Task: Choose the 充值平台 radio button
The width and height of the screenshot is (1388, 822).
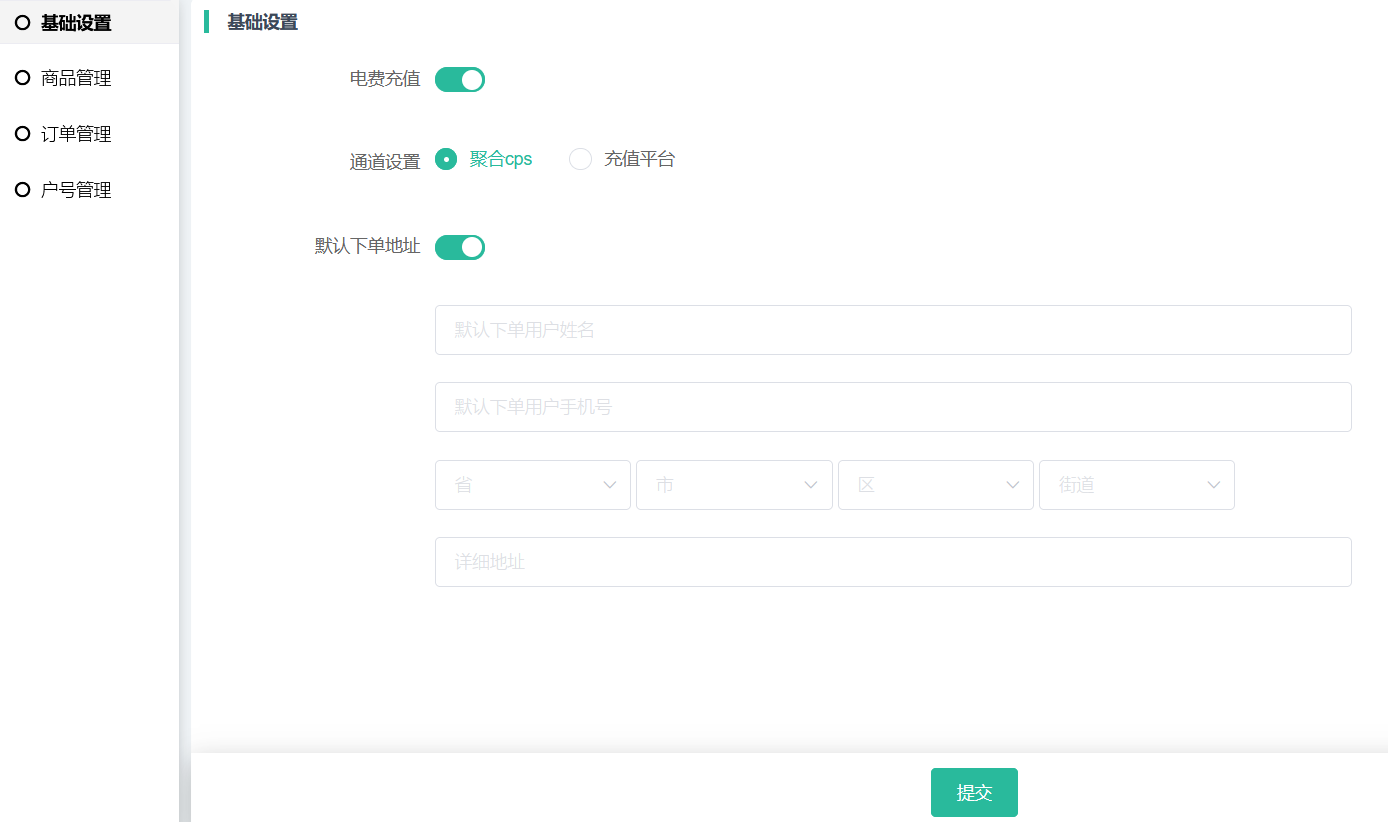Action: [x=580, y=159]
